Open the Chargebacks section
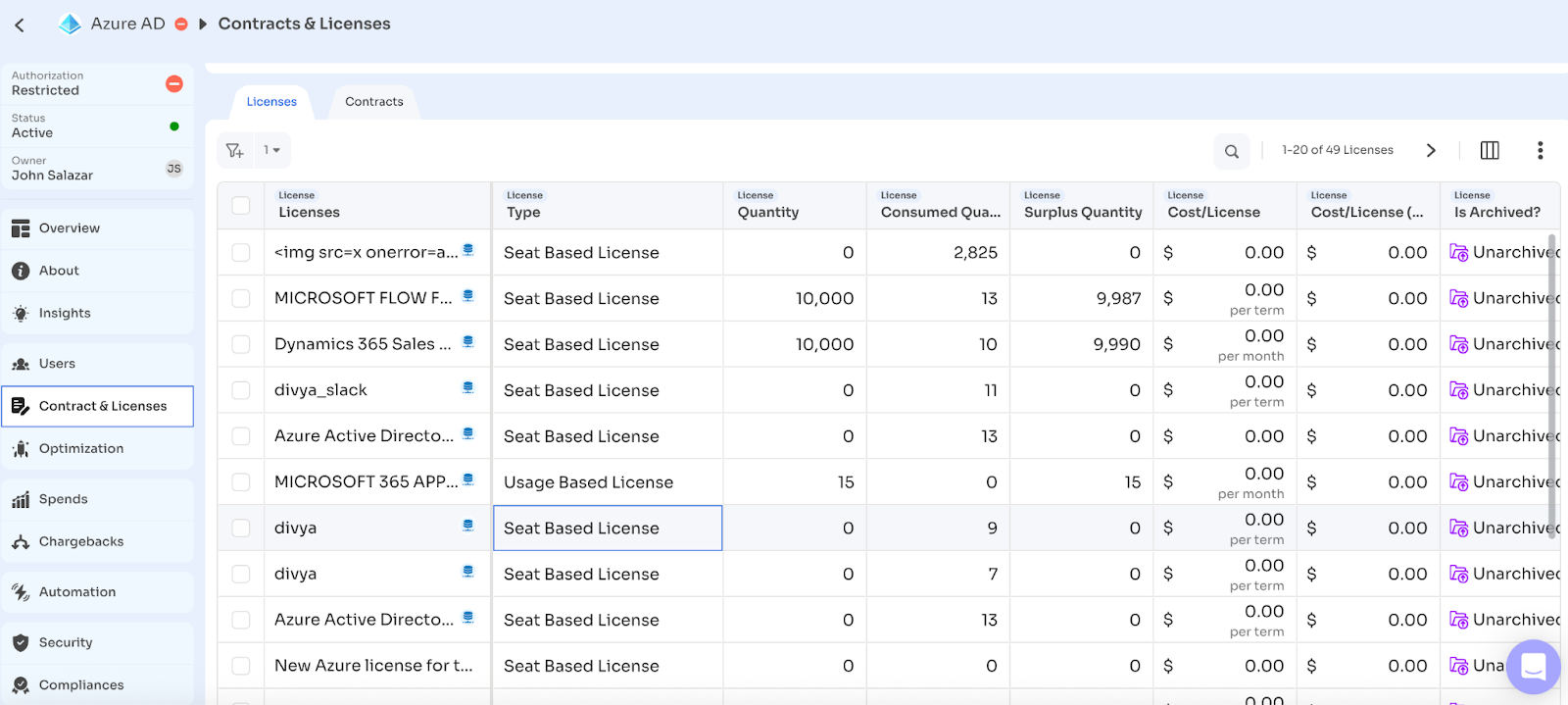The height and width of the screenshot is (705, 1568). (98, 542)
